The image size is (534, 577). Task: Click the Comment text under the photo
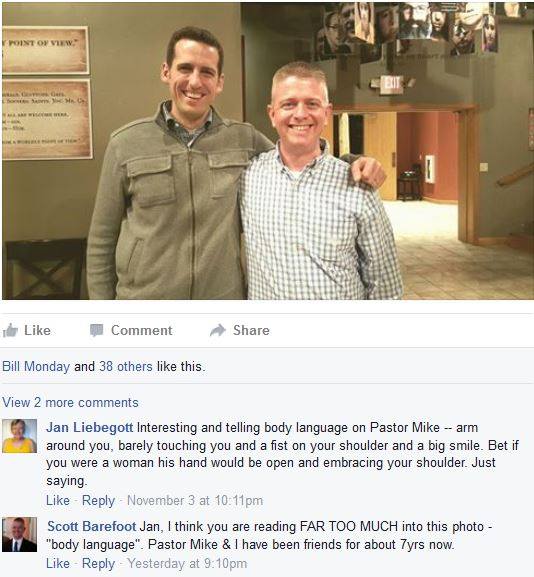click(x=142, y=330)
